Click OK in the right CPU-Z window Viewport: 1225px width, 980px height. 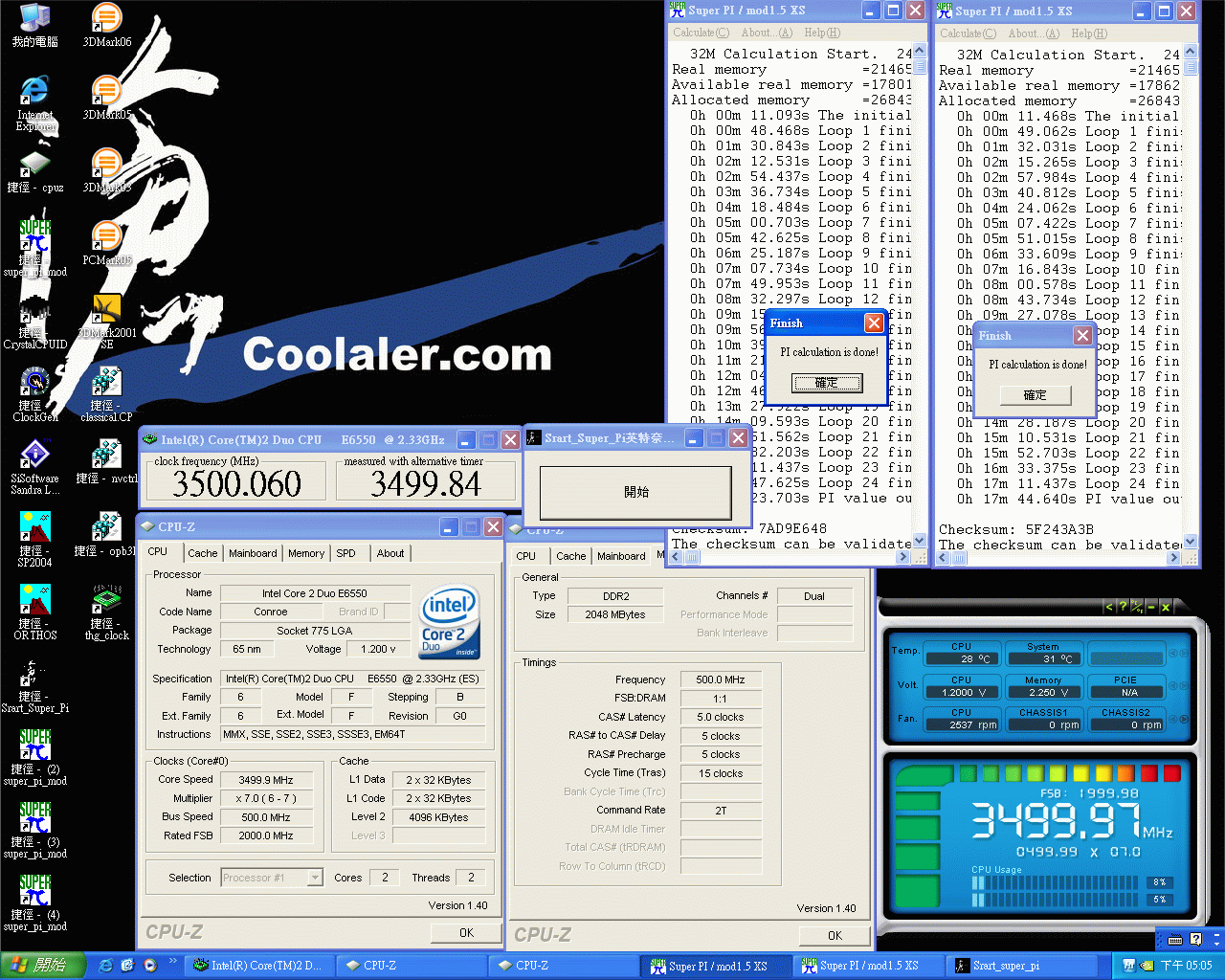pyautogui.click(x=835, y=935)
